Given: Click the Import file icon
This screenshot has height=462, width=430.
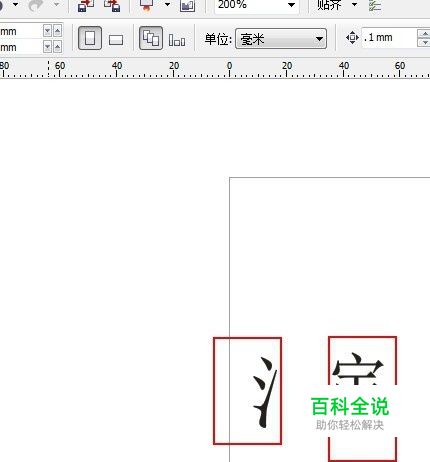Looking at the screenshot, I should coord(86,5).
